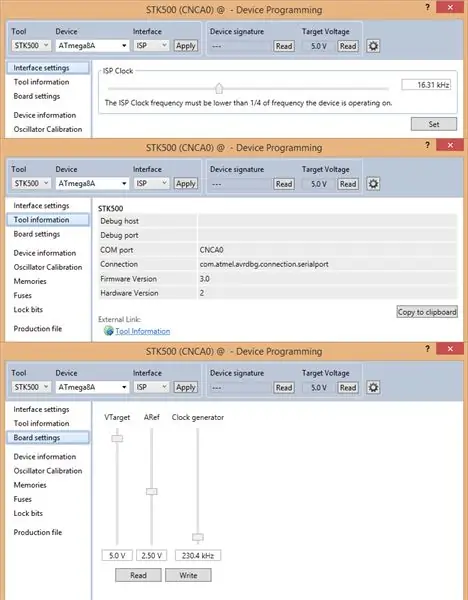The width and height of the screenshot is (468, 600).
Task: Click the 16.31 kHz frequency field
Action: (426, 85)
